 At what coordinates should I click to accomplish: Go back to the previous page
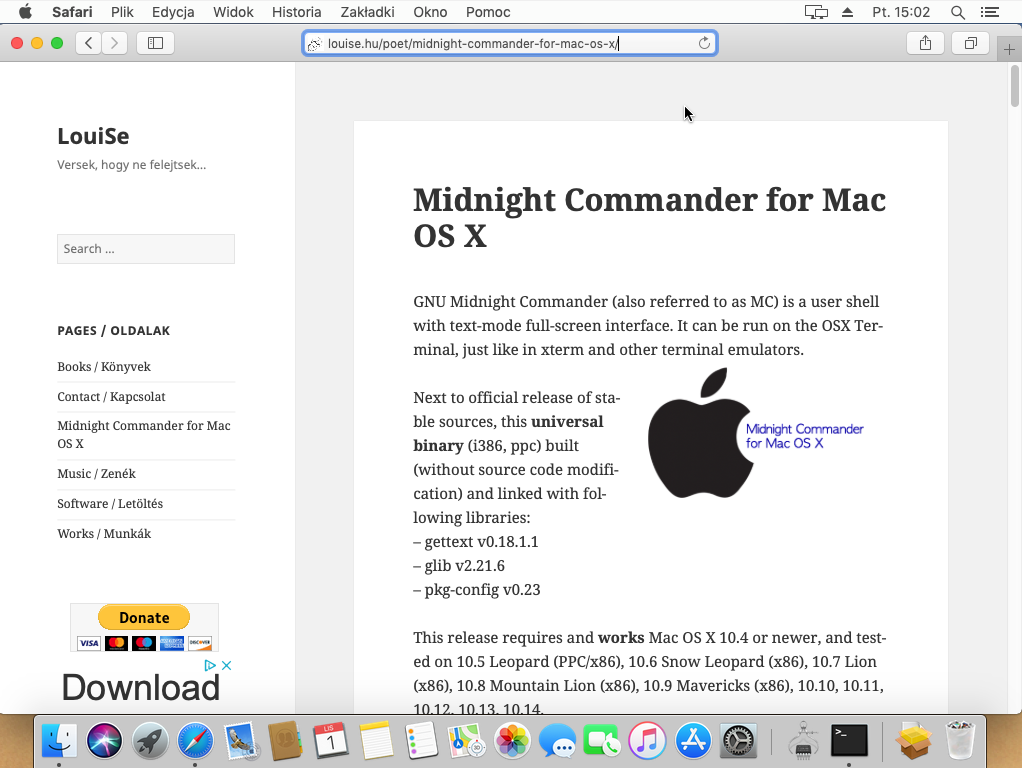tap(89, 43)
